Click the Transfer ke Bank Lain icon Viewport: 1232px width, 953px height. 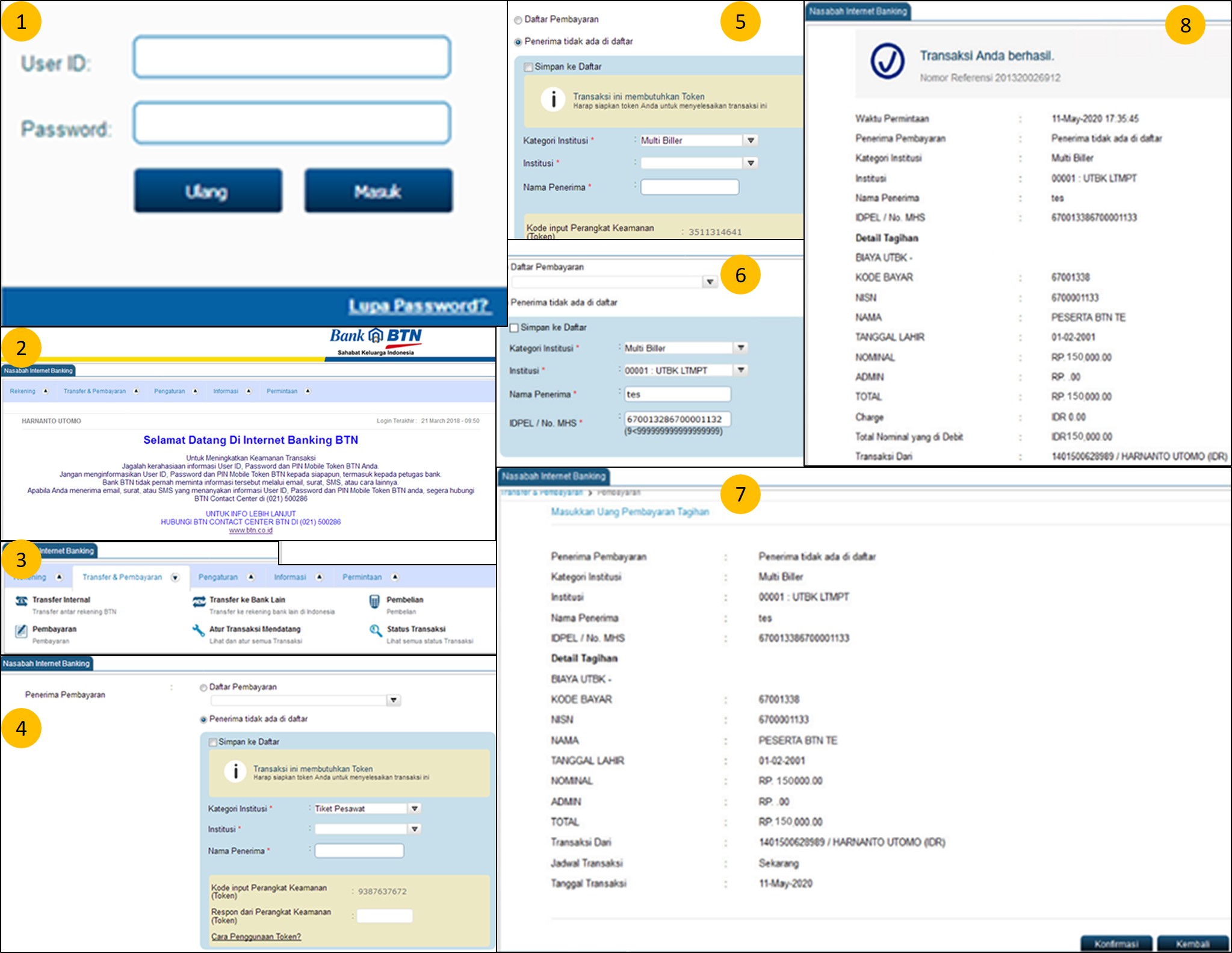click(199, 601)
